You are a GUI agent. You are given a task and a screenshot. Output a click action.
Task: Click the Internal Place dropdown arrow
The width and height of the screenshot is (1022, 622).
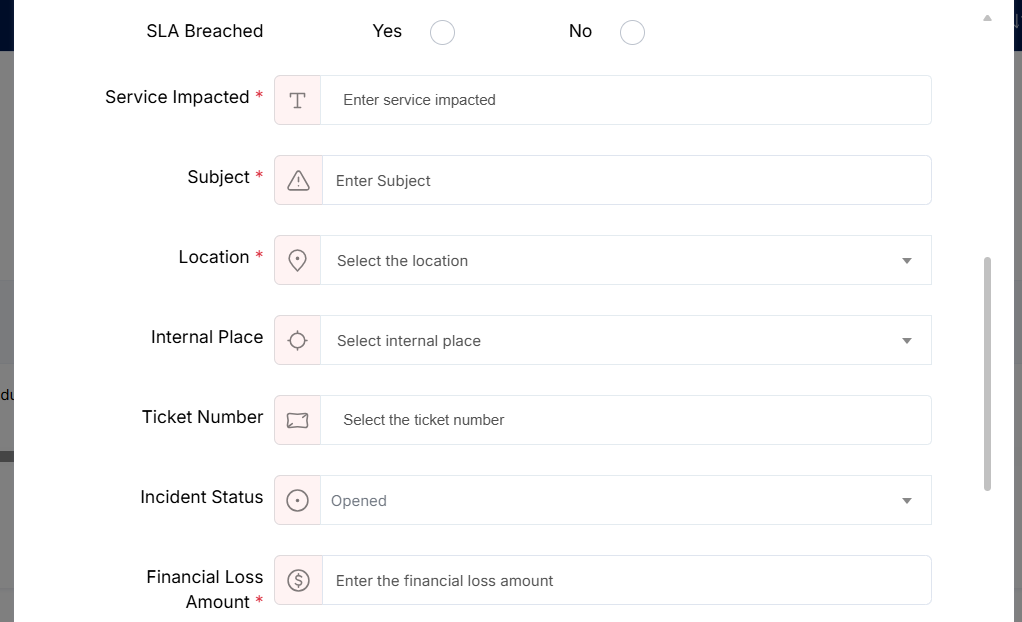907,341
